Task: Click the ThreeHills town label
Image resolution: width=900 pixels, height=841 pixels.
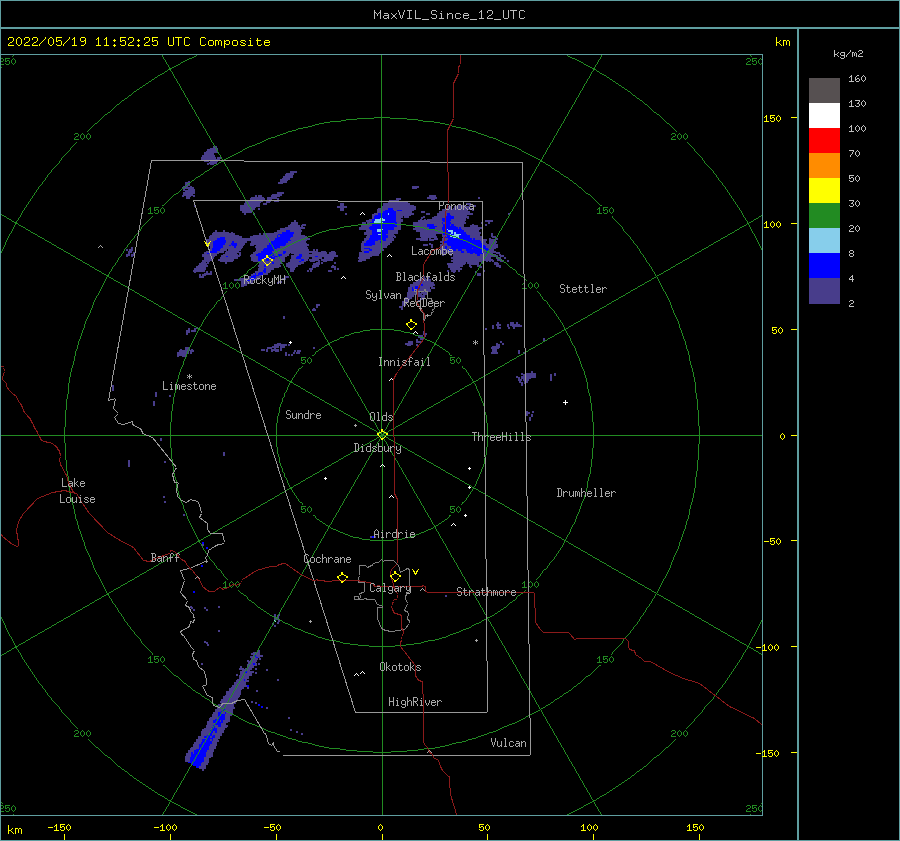Action: click(502, 437)
